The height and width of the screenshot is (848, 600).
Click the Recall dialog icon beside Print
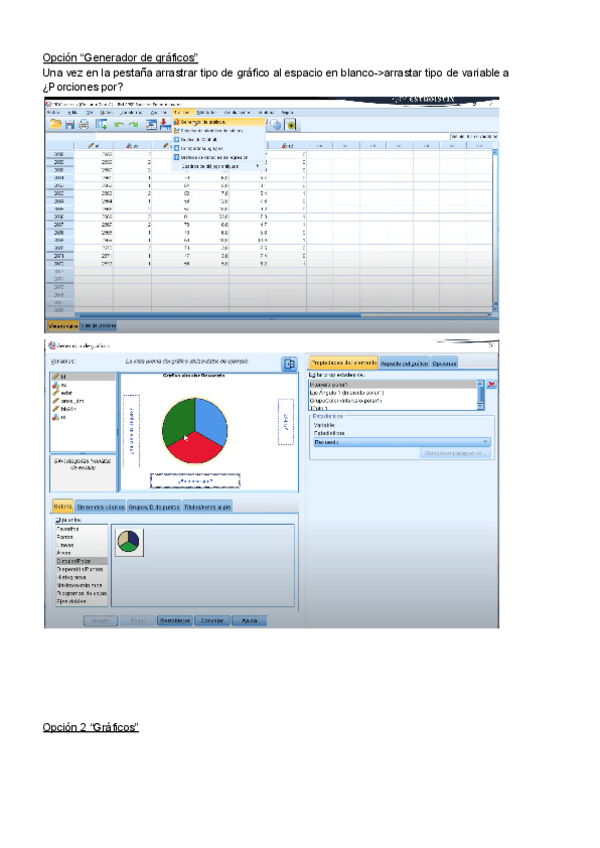101,124
